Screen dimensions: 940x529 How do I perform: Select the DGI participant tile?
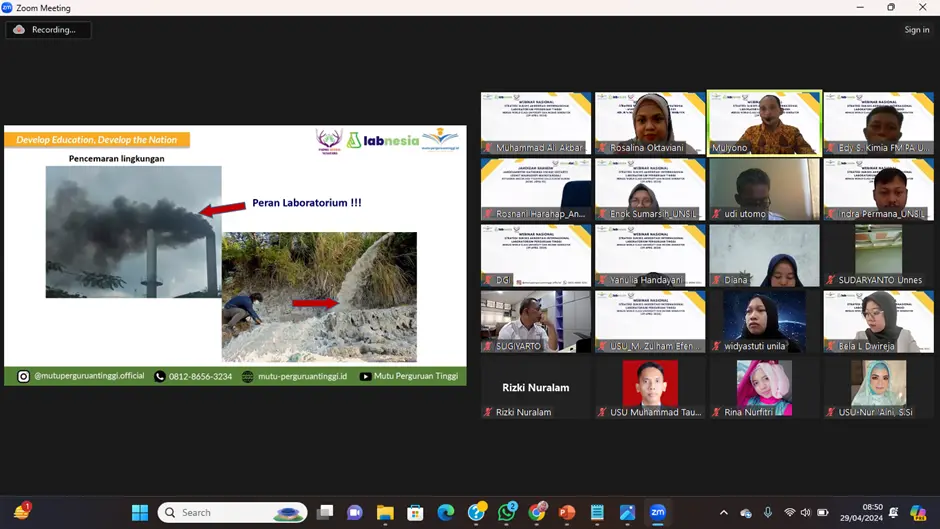coord(536,256)
